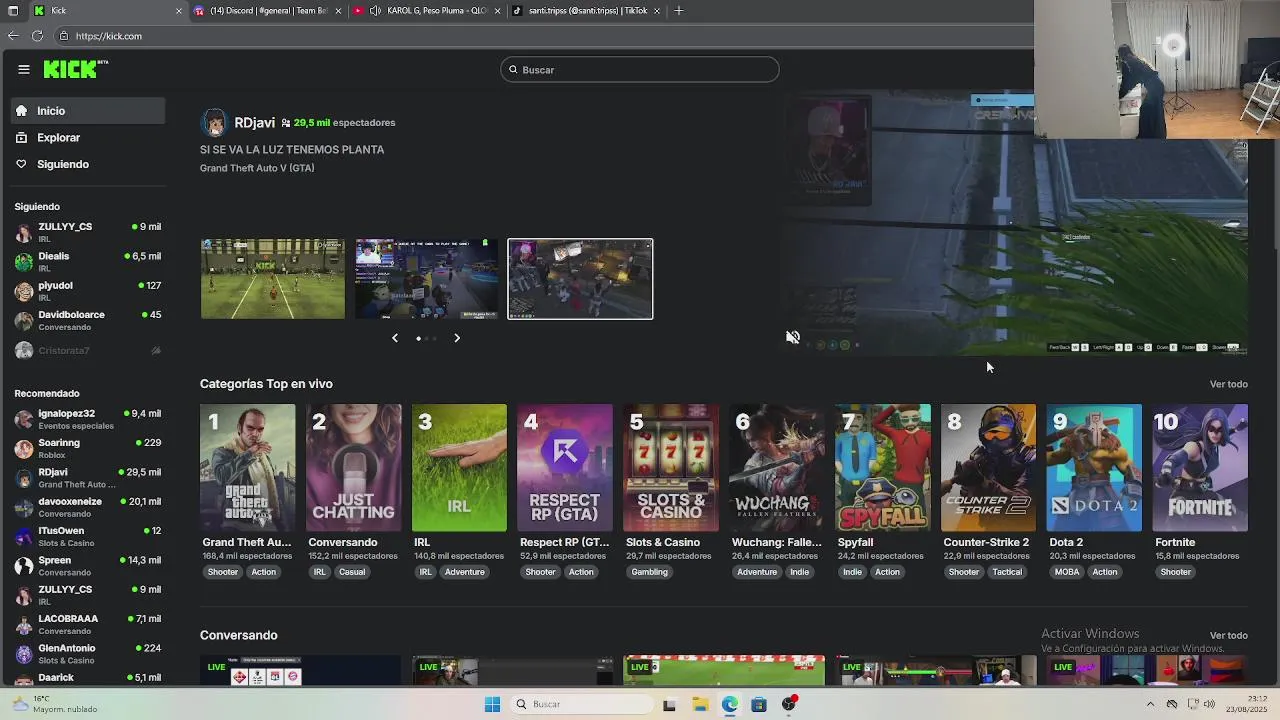1280x720 pixels.
Task: Close the Kick browser tab
Action: pyautogui.click(x=179, y=11)
